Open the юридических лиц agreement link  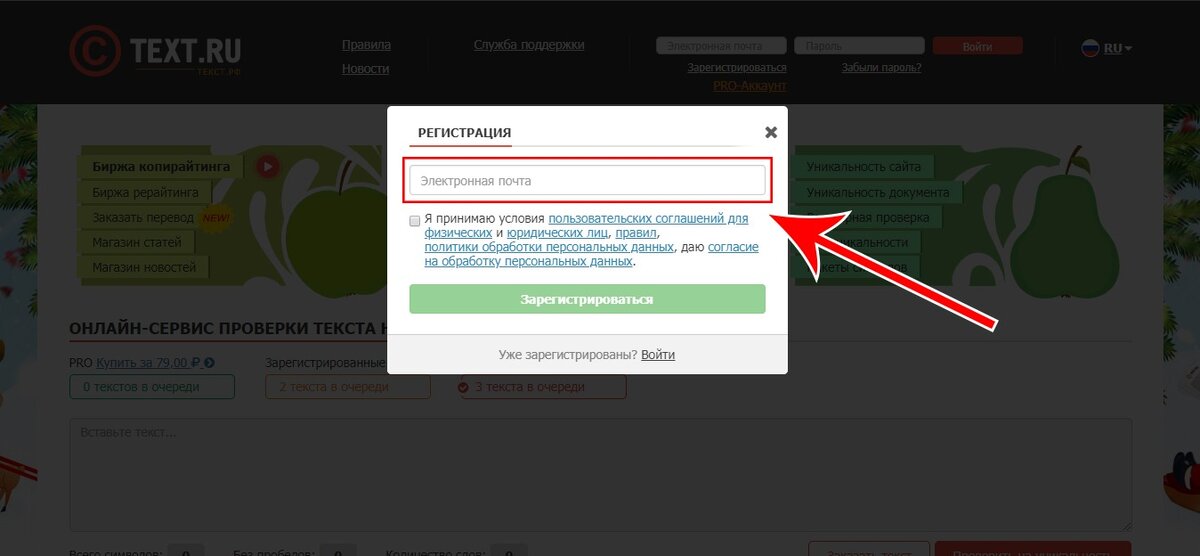coord(556,232)
